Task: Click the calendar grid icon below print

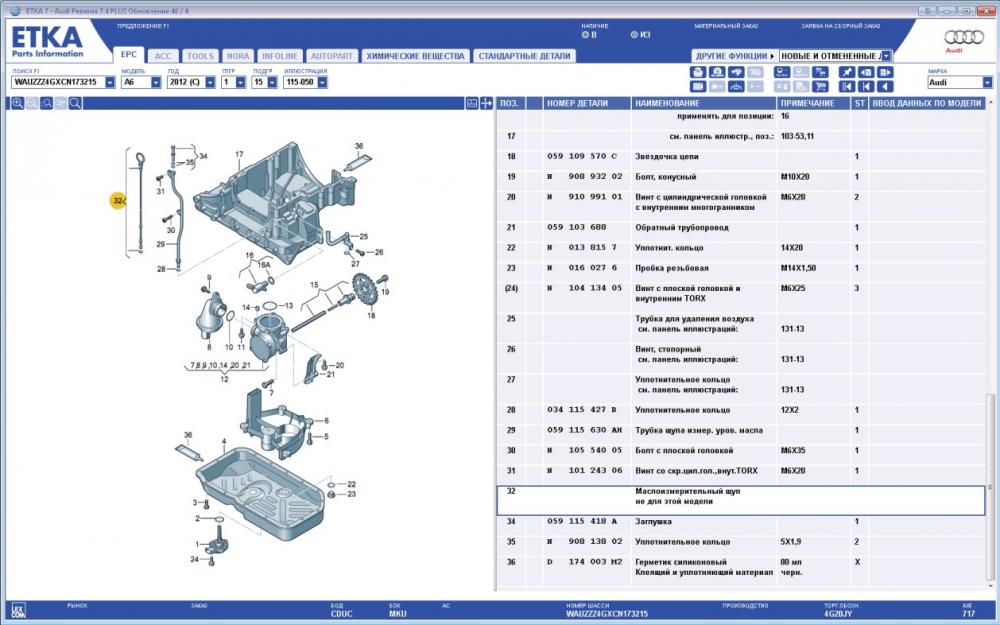Action: coord(698,86)
